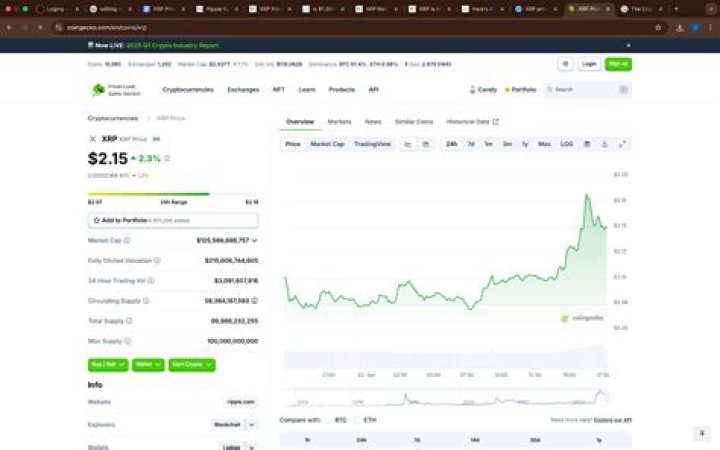Switch to the Overview tab
This screenshot has height=450, width=720.
(300, 122)
